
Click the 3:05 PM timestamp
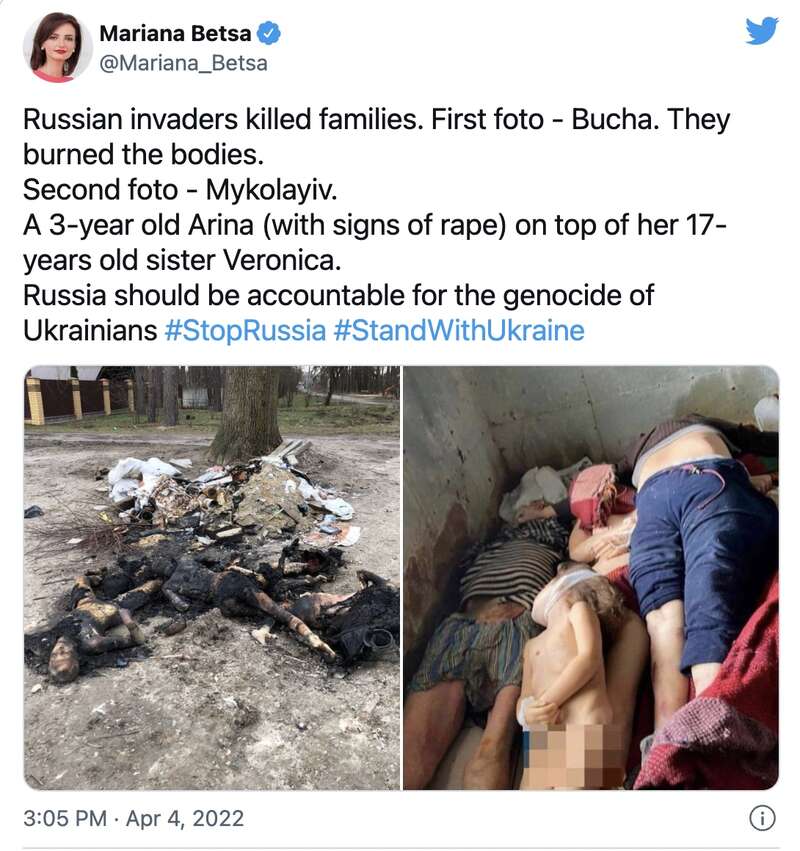tap(65, 818)
